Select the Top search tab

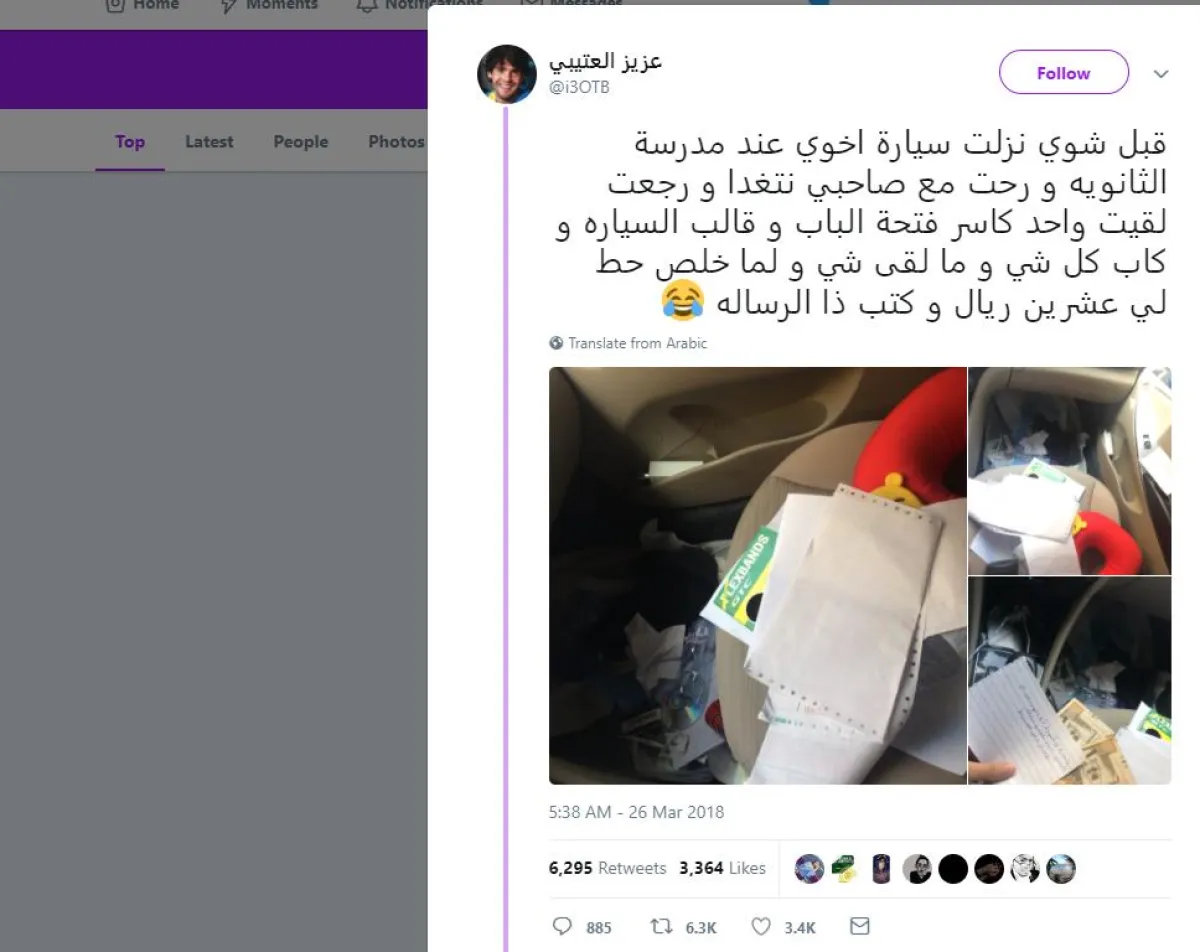[x=130, y=142]
